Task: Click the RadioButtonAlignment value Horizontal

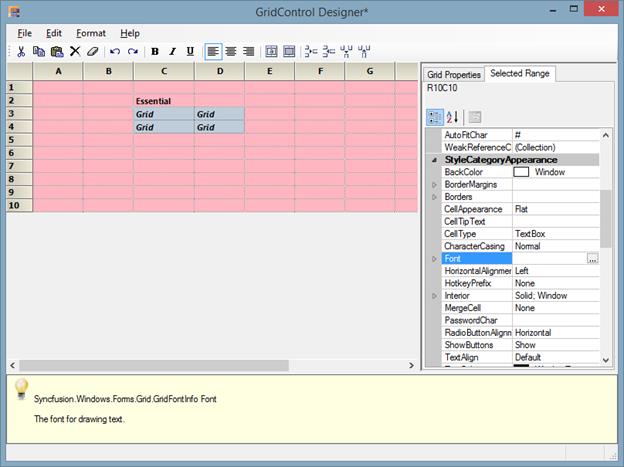Action: [x=556, y=333]
